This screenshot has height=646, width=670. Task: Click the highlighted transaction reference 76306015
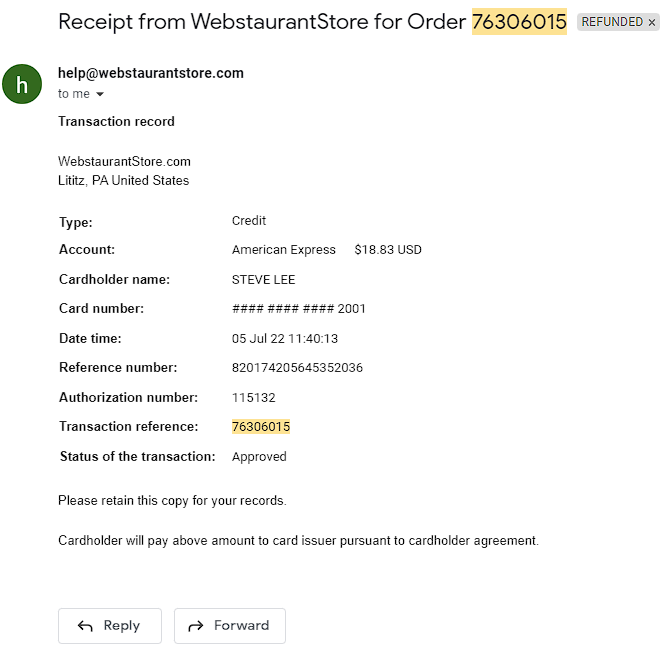pos(261,426)
